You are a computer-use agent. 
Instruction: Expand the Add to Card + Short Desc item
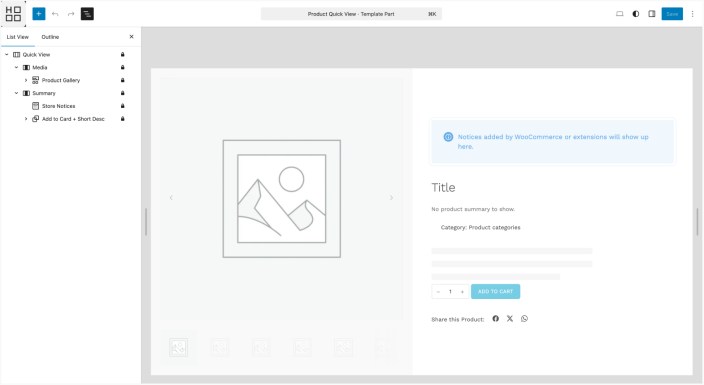coord(26,119)
